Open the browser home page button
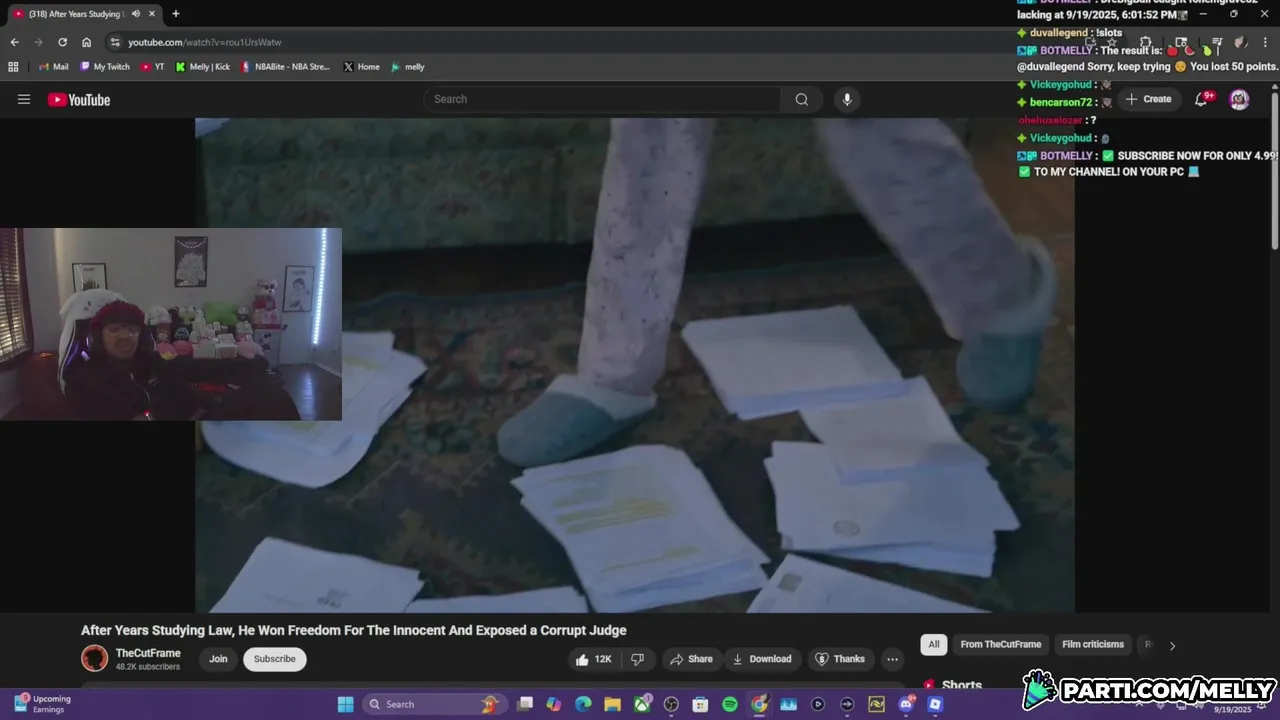Image resolution: width=1280 pixels, height=720 pixels. coord(86,42)
